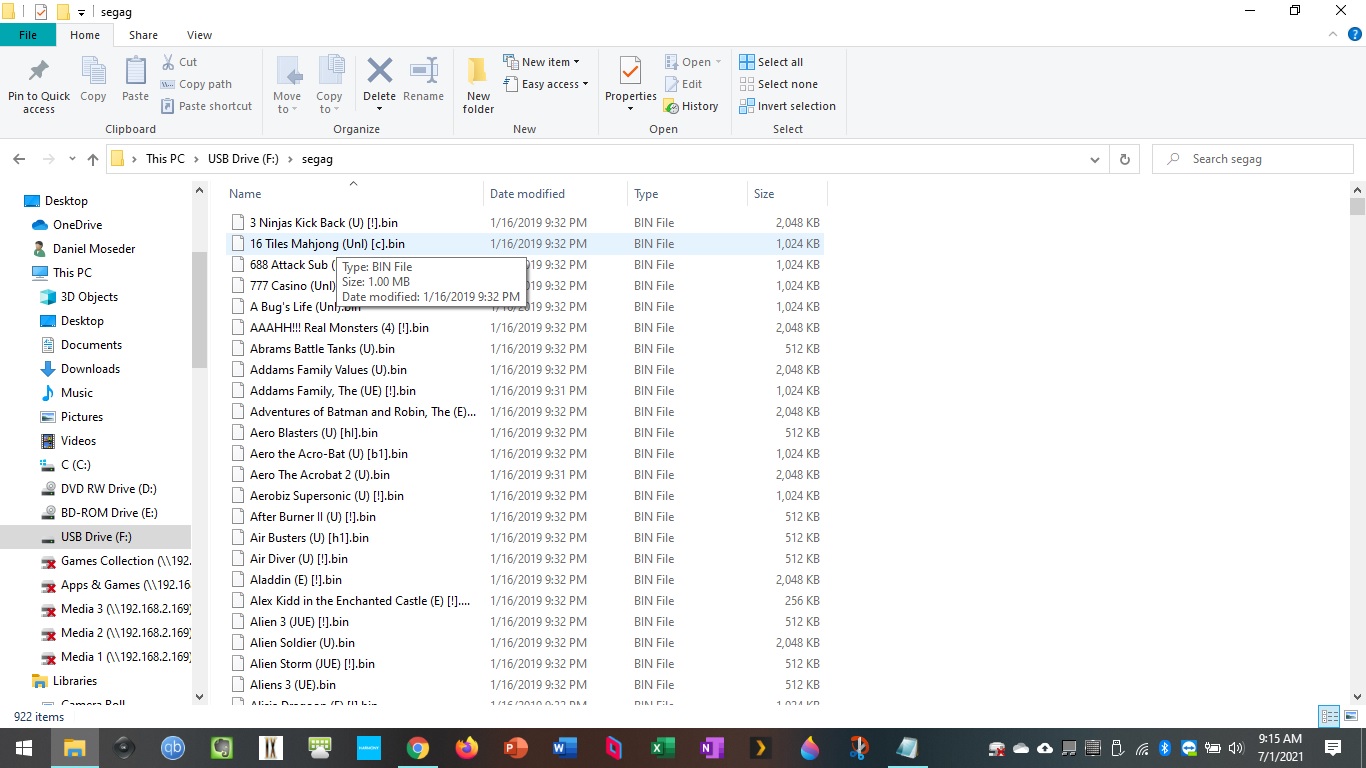Select DVD RW Drive (D:) in navigation pane

click(108, 489)
